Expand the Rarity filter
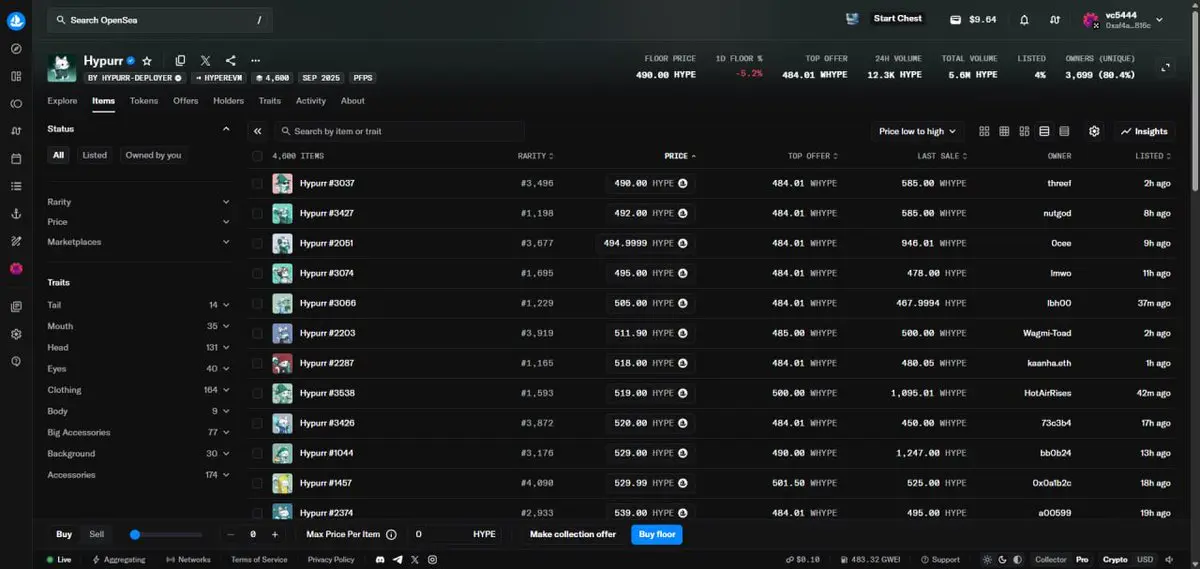Image resolution: width=1200 pixels, height=569 pixels. click(x=139, y=202)
